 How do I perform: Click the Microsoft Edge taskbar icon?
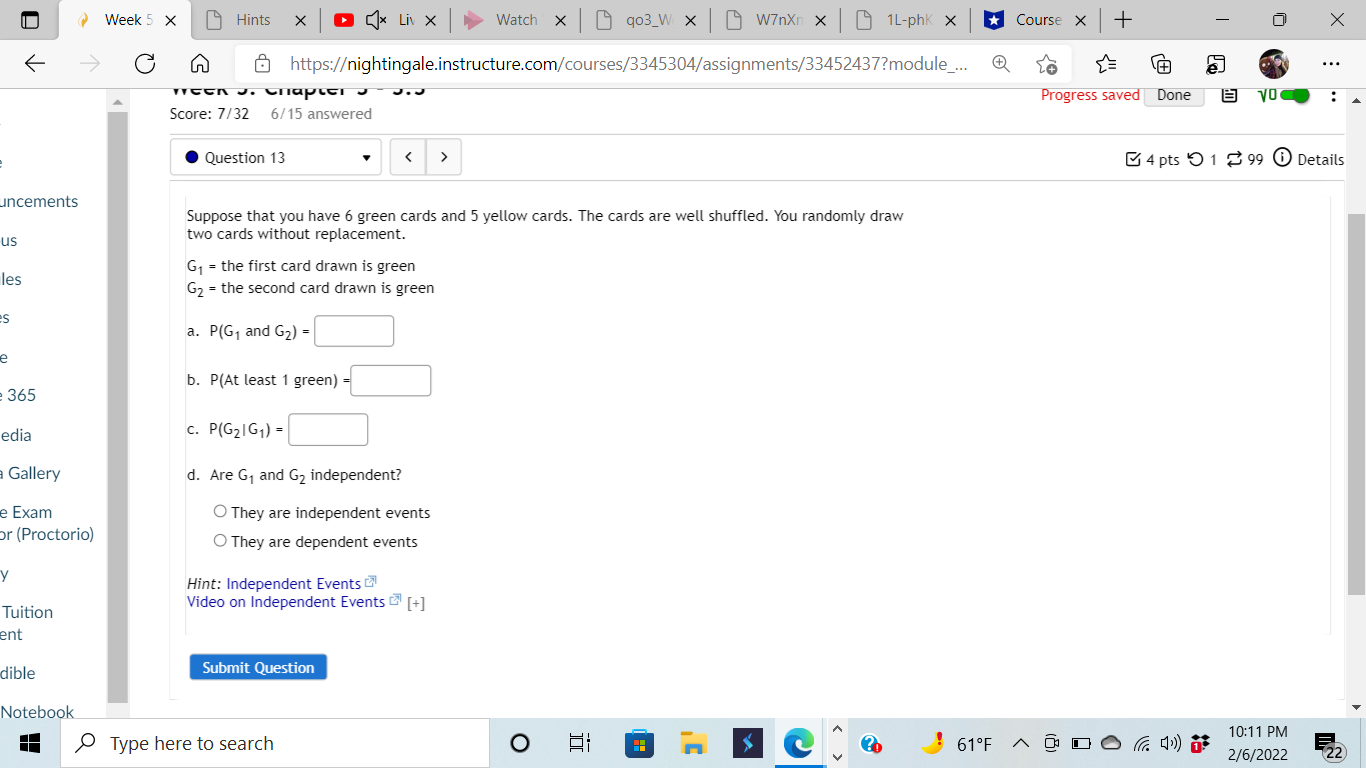pos(798,743)
